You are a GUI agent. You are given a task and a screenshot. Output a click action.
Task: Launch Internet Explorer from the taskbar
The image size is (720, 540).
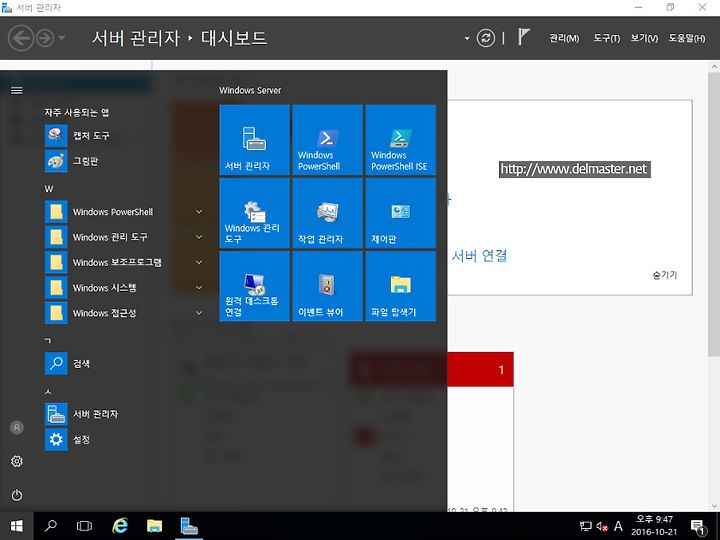tap(120, 526)
